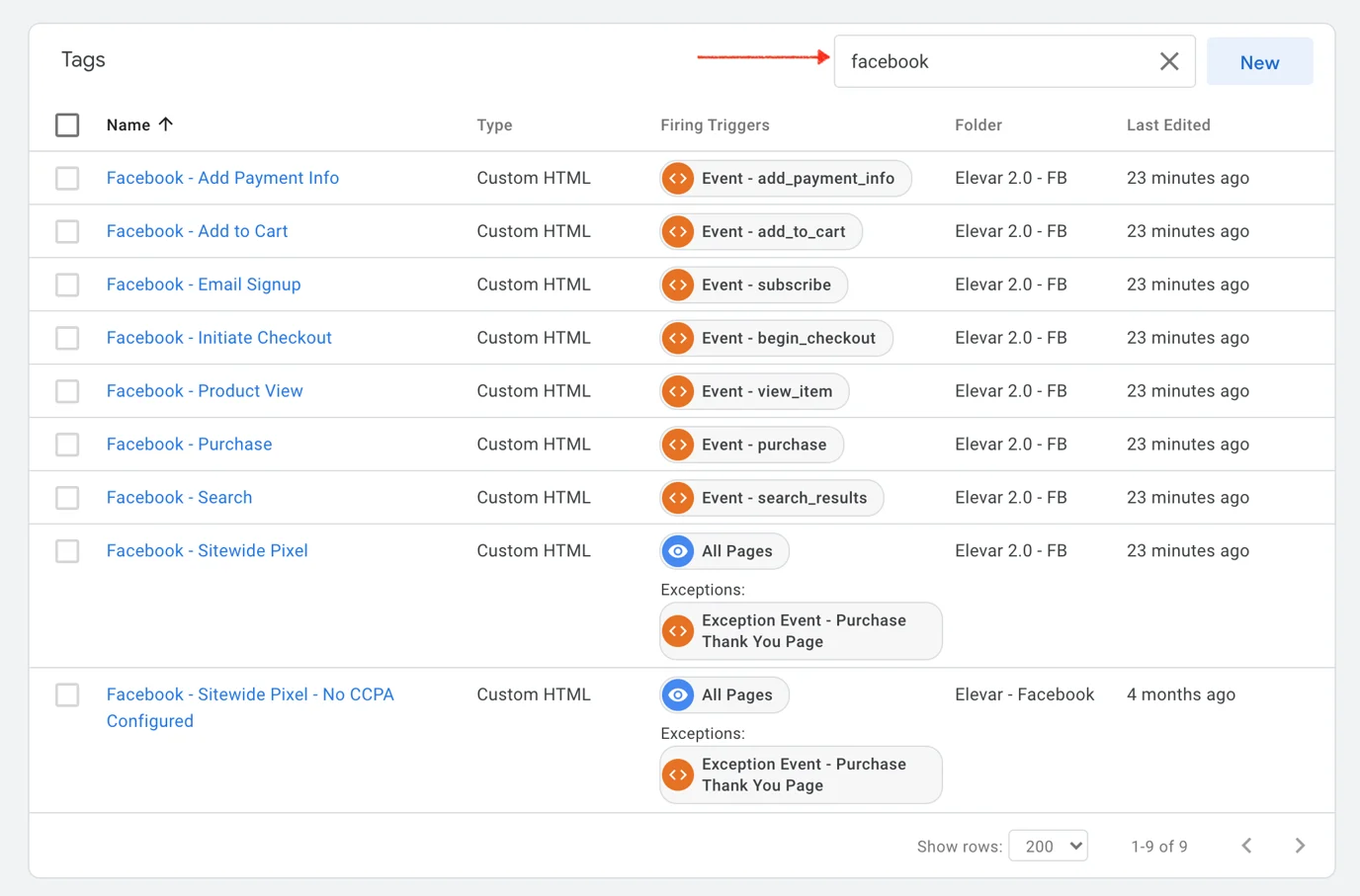The image size is (1360, 896).
Task: Clear the facebook search with the X icon
Action: 1168,61
